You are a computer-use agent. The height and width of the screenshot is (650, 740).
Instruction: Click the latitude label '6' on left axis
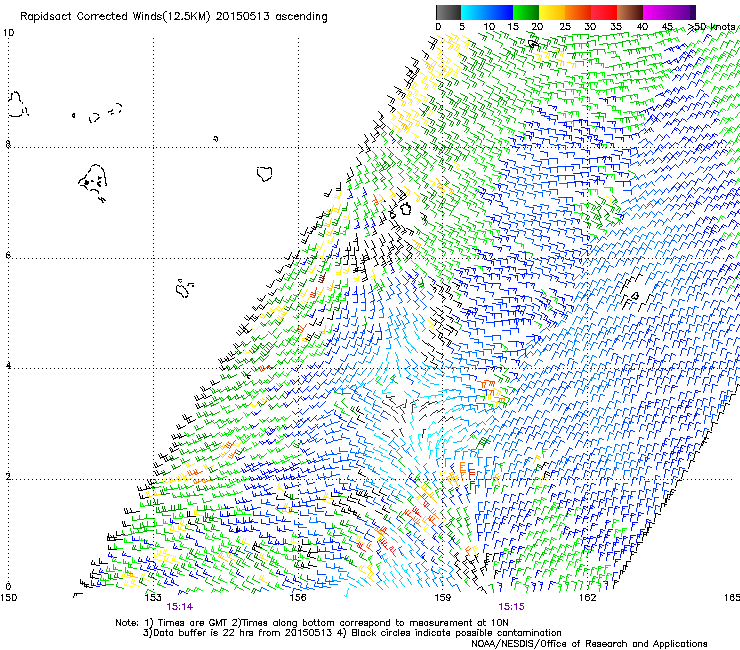click(8, 255)
